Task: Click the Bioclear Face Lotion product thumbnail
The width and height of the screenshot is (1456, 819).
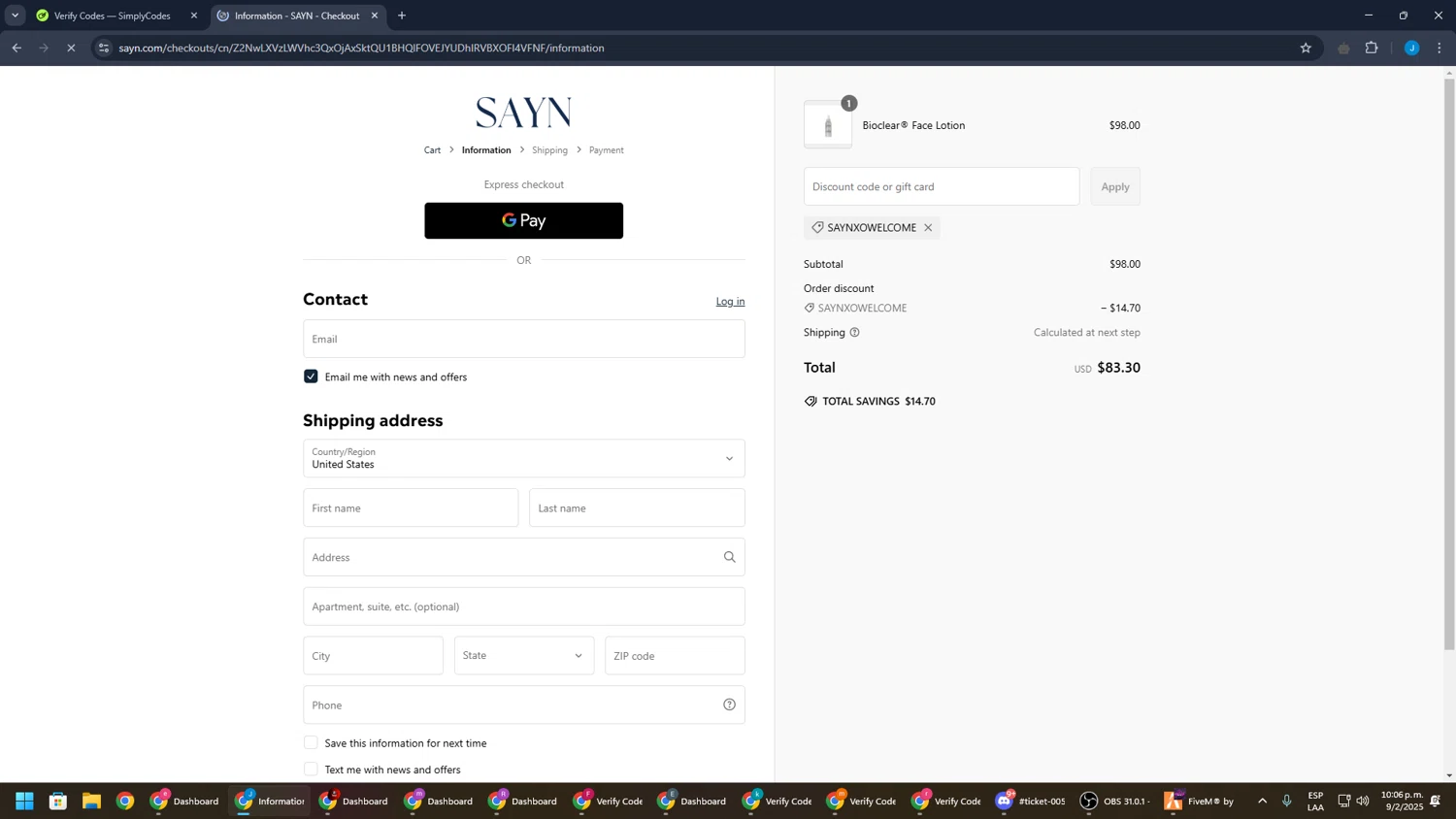Action: [x=828, y=125]
